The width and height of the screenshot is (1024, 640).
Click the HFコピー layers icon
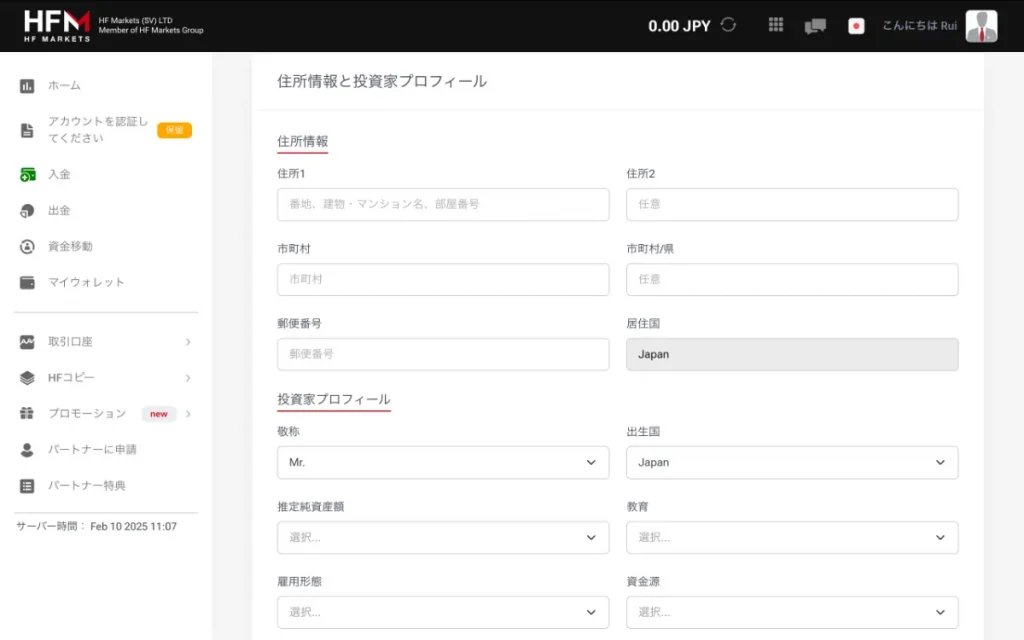pyautogui.click(x=27, y=377)
